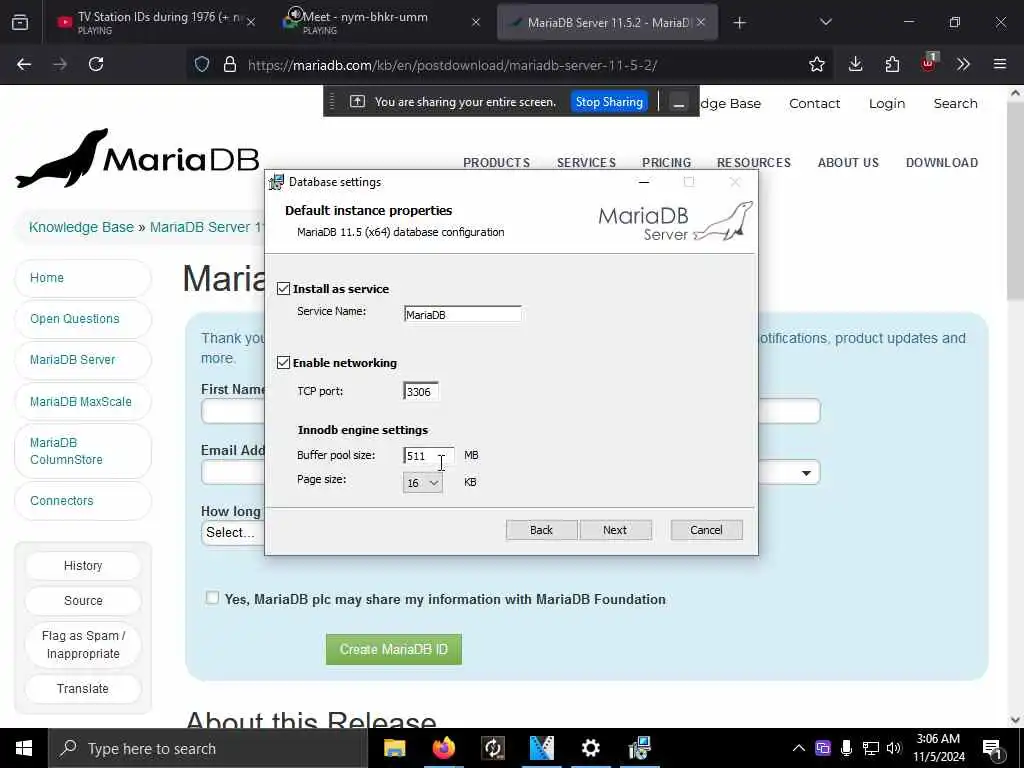List all tabs dropdown arrow
This screenshot has height=768, width=1024.
[825, 22]
